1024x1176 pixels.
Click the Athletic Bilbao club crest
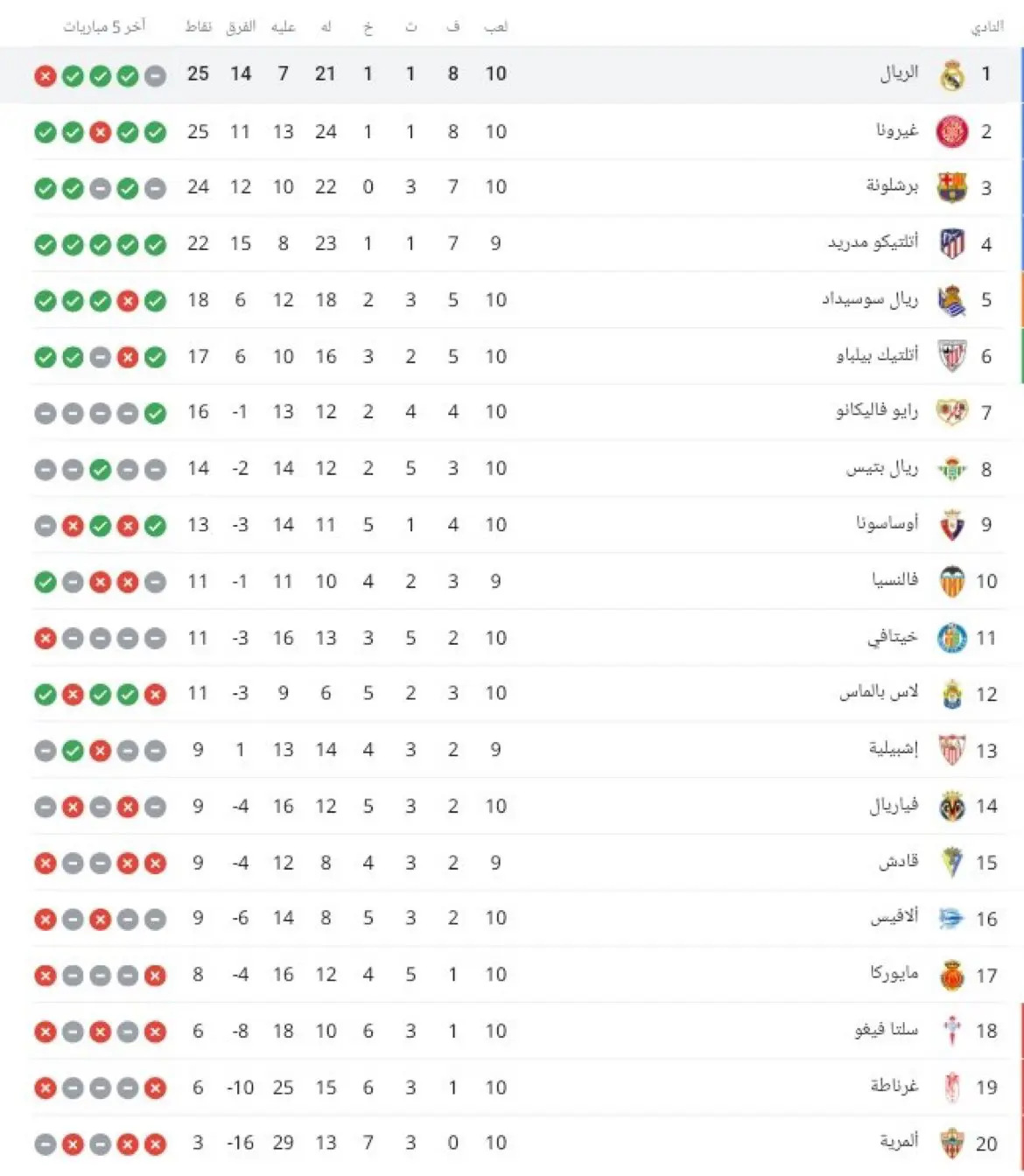(952, 356)
